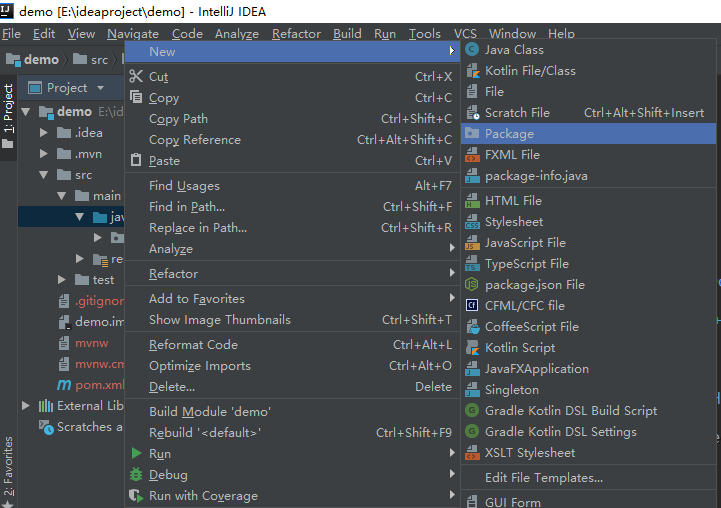Open Add to Favorites submenu

click(292, 299)
